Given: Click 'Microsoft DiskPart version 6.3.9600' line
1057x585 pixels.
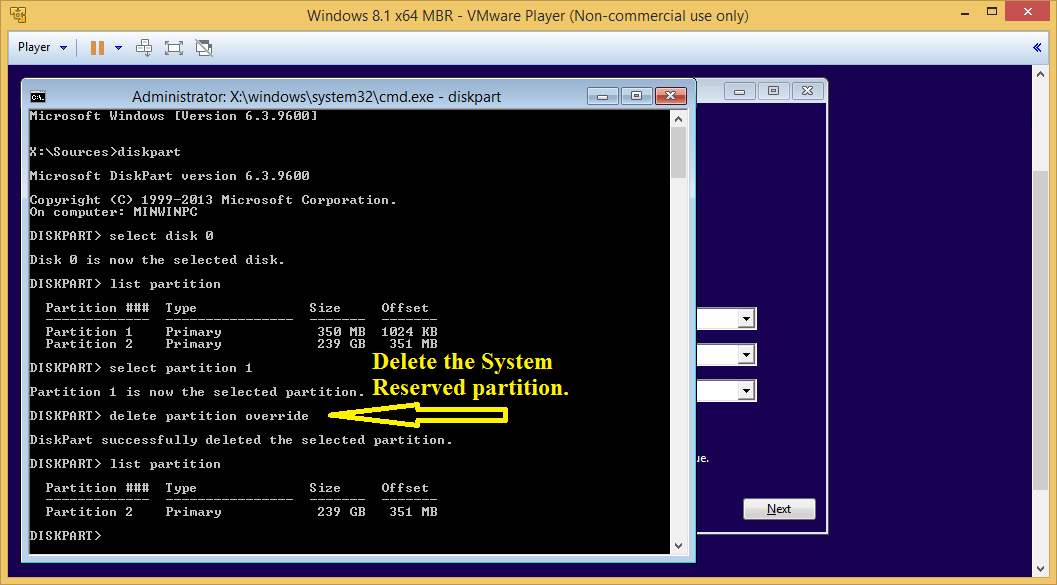Looking at the screenshot, I should click(170, 176).
